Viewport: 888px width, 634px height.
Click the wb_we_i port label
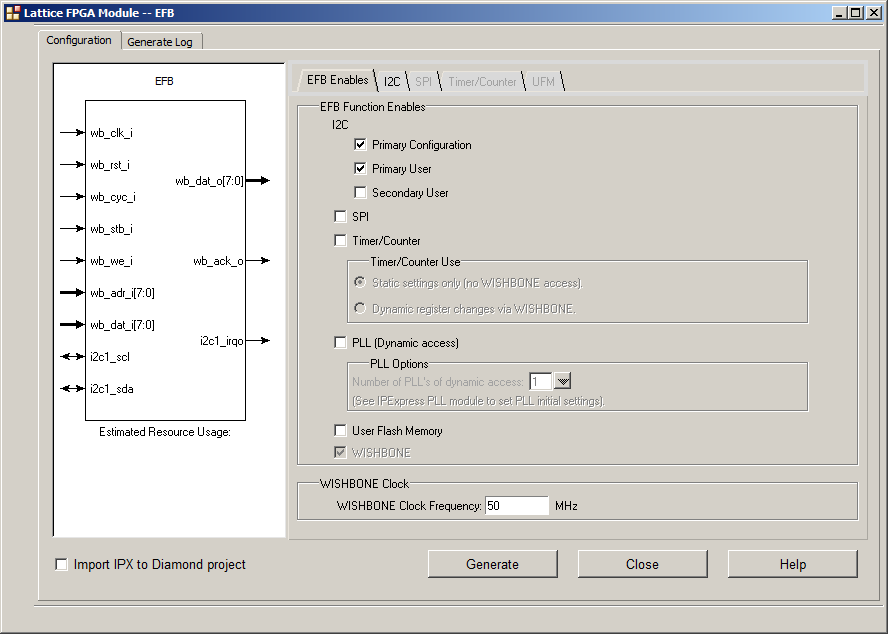coord(112,261)
